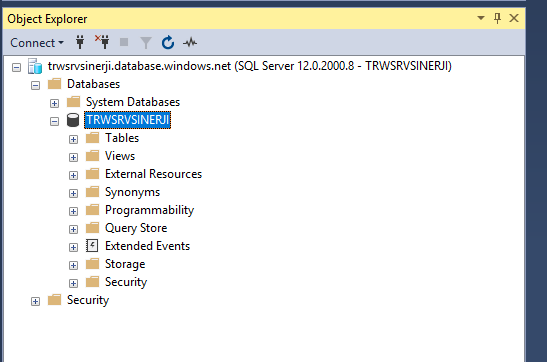Open the Object Explorer window position dropdown arrow

click(x=481, y=18)
